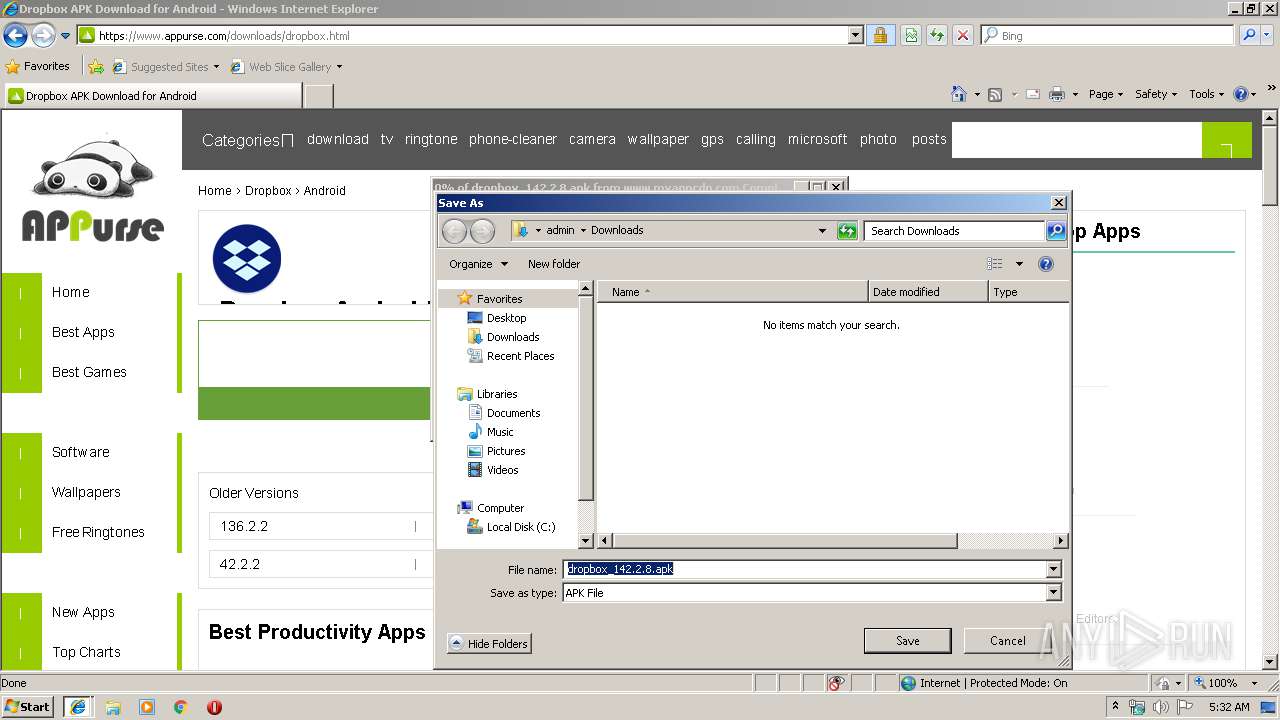Screen dimensions: 1280x720
Task: Click Add to Favorites bar icon
Action: [95, 67]
